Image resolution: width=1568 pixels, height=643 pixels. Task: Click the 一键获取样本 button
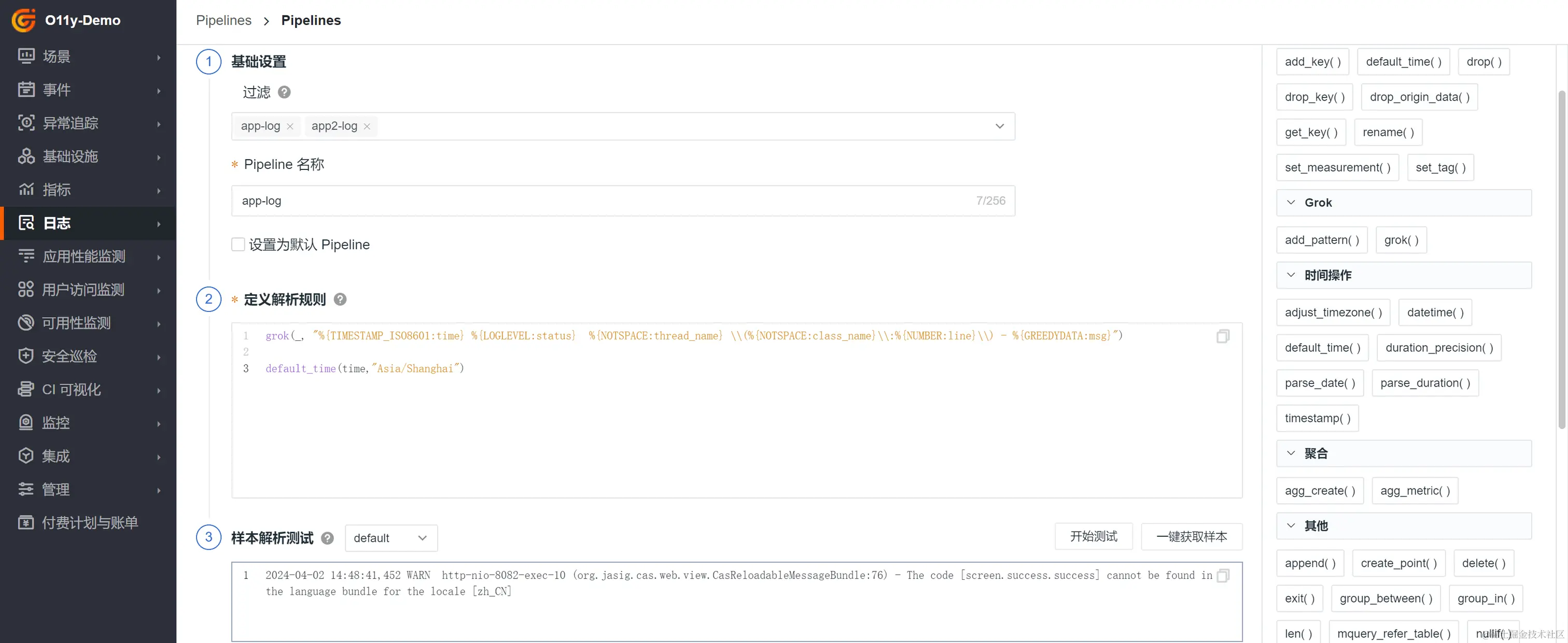pyautogui.click(x=1191, y=537)
